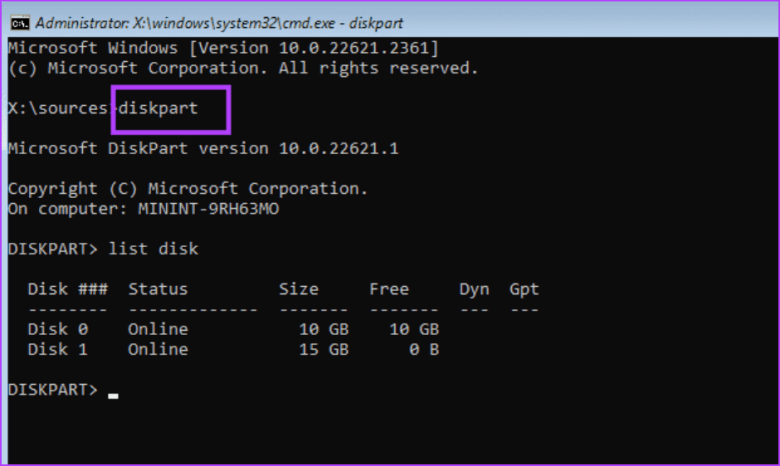
Task: Click the '10 GB' free value of Disk 0
Action: click(x=414, y=329)
